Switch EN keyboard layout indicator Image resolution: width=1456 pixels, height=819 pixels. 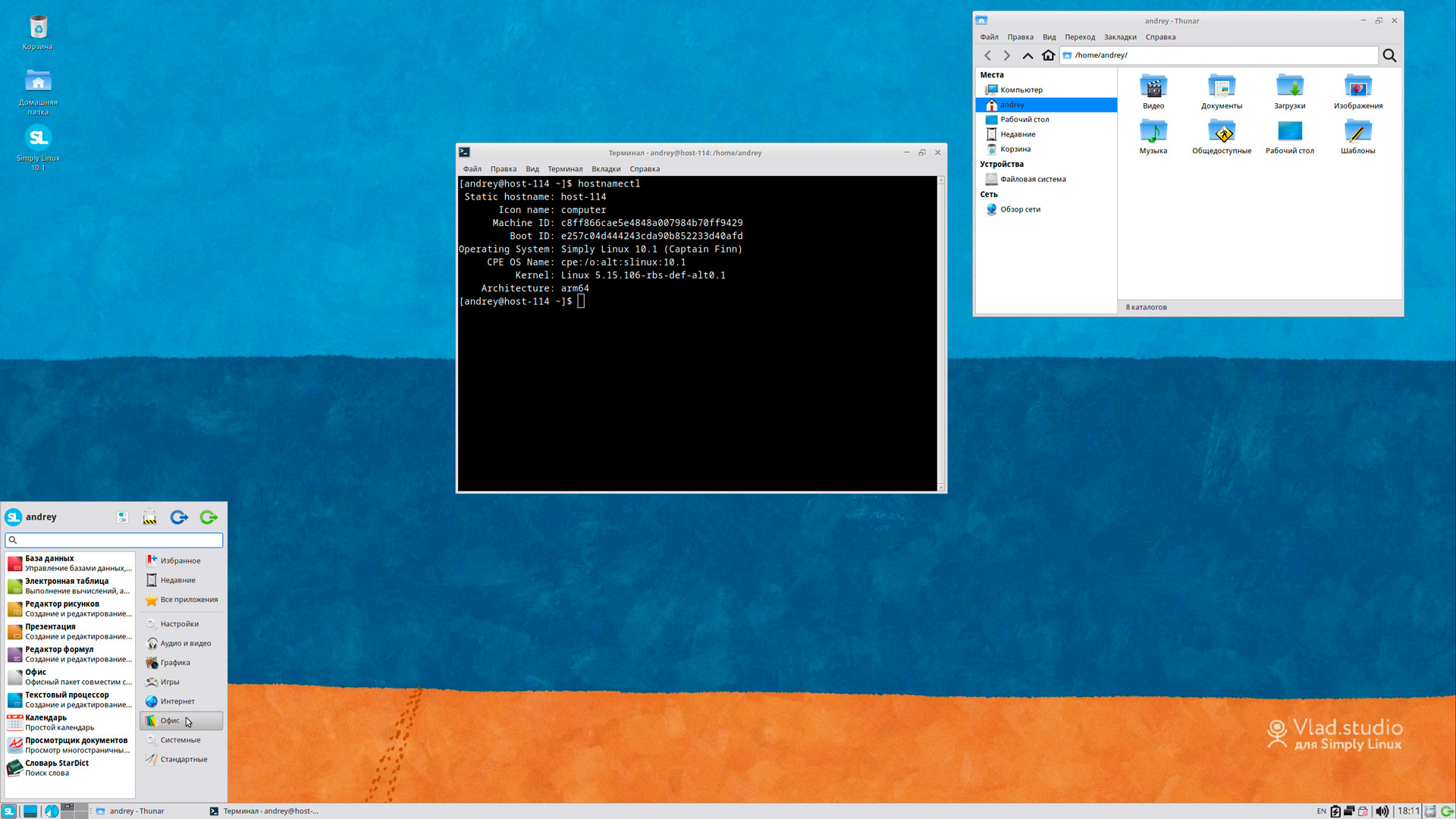(x=1321, y=811)
